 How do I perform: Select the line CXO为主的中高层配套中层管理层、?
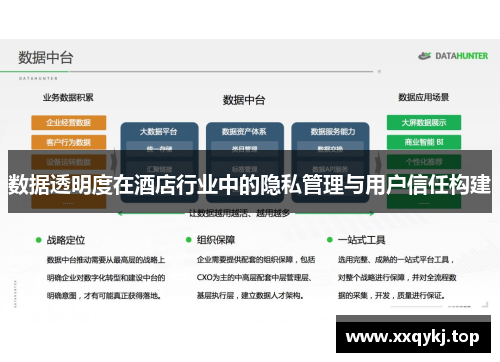pos(254,278)
